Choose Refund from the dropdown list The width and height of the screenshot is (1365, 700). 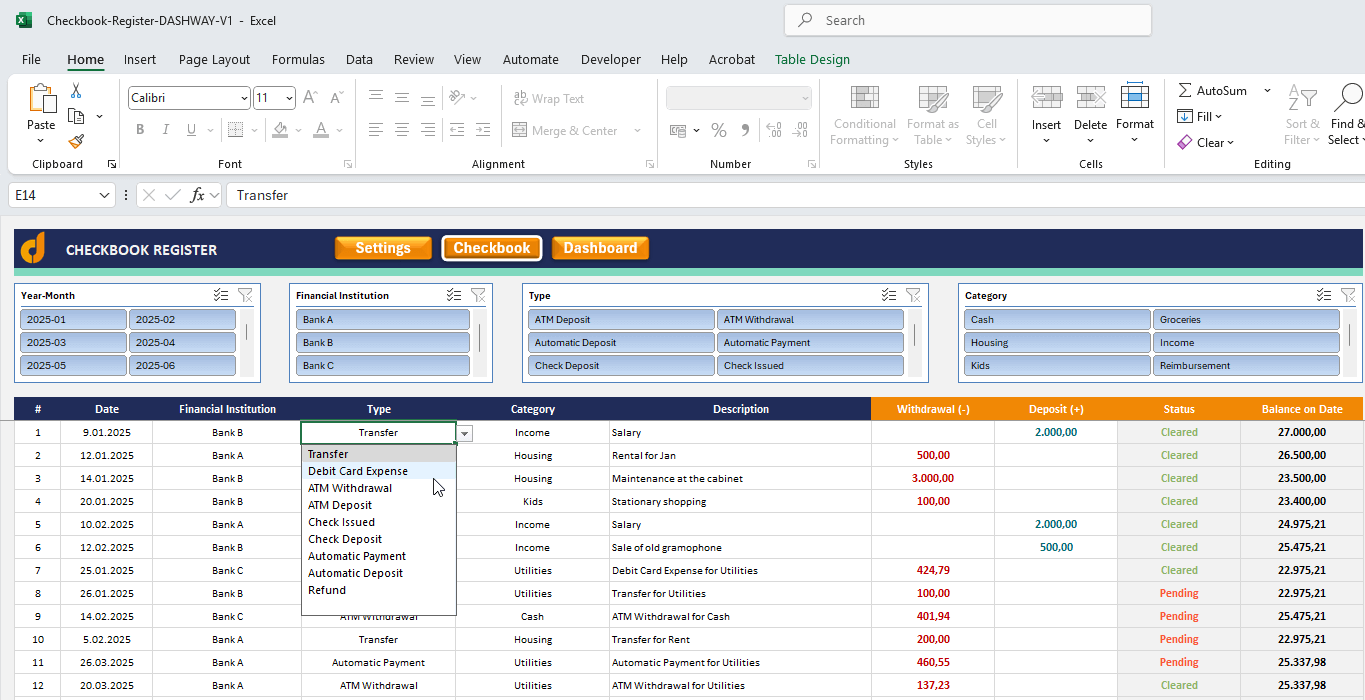[x=378, y=590]
